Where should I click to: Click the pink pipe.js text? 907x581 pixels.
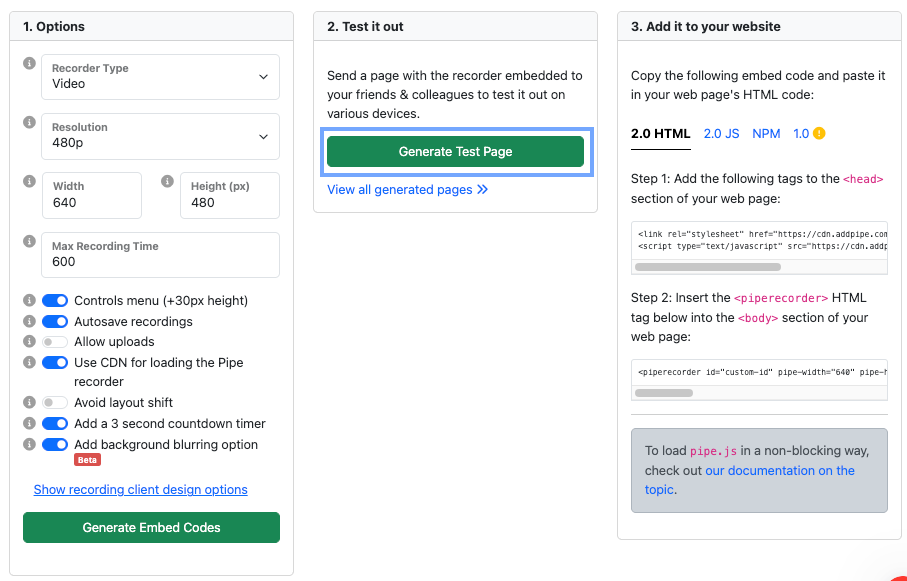[x=713, y=451]
